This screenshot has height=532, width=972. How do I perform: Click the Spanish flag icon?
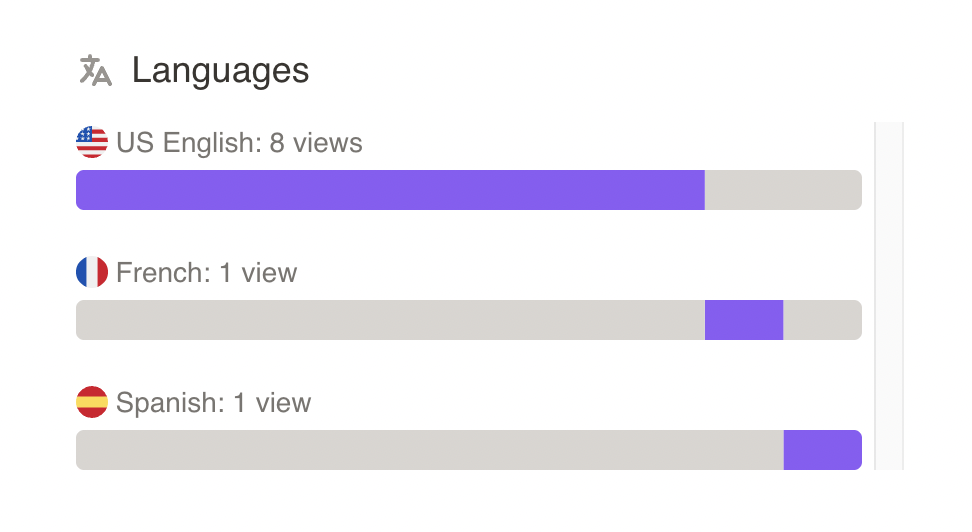tap(92, 402)
